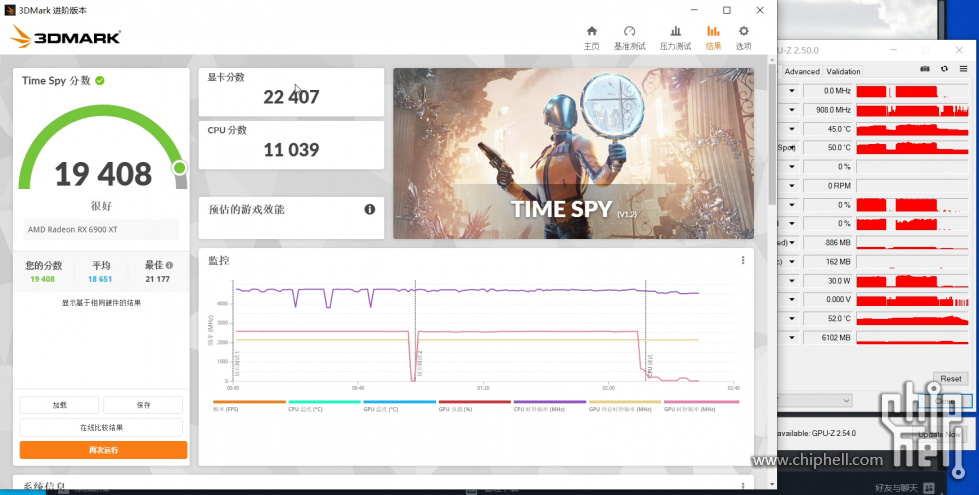Expand GPU-Z dropdown for 30.0 W row
Viewport: 979px width, 495px height.
(792, 280)
